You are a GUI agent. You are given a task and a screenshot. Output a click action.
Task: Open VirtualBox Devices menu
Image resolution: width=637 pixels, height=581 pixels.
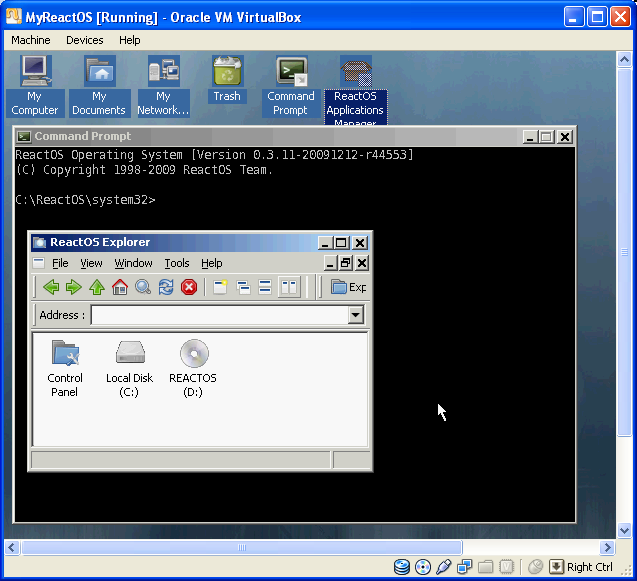click(84, 40)
